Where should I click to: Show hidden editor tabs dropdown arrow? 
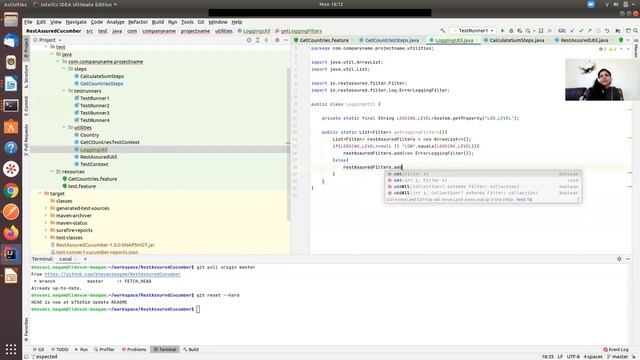(628, 40)
